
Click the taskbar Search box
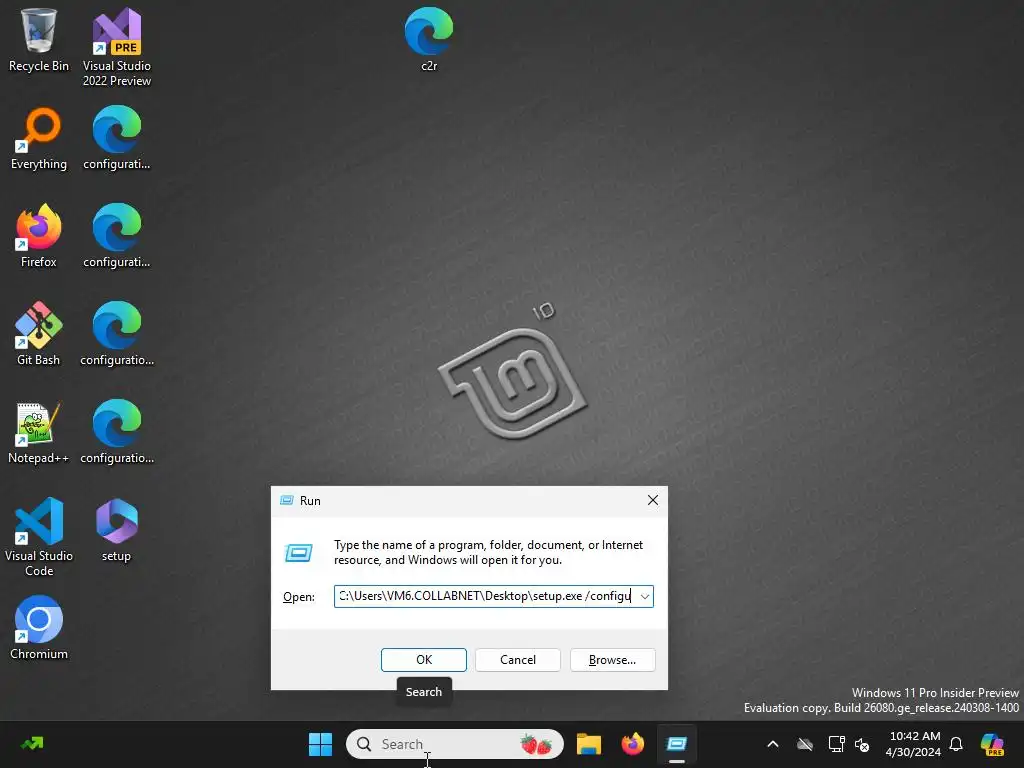pos(455,744)
